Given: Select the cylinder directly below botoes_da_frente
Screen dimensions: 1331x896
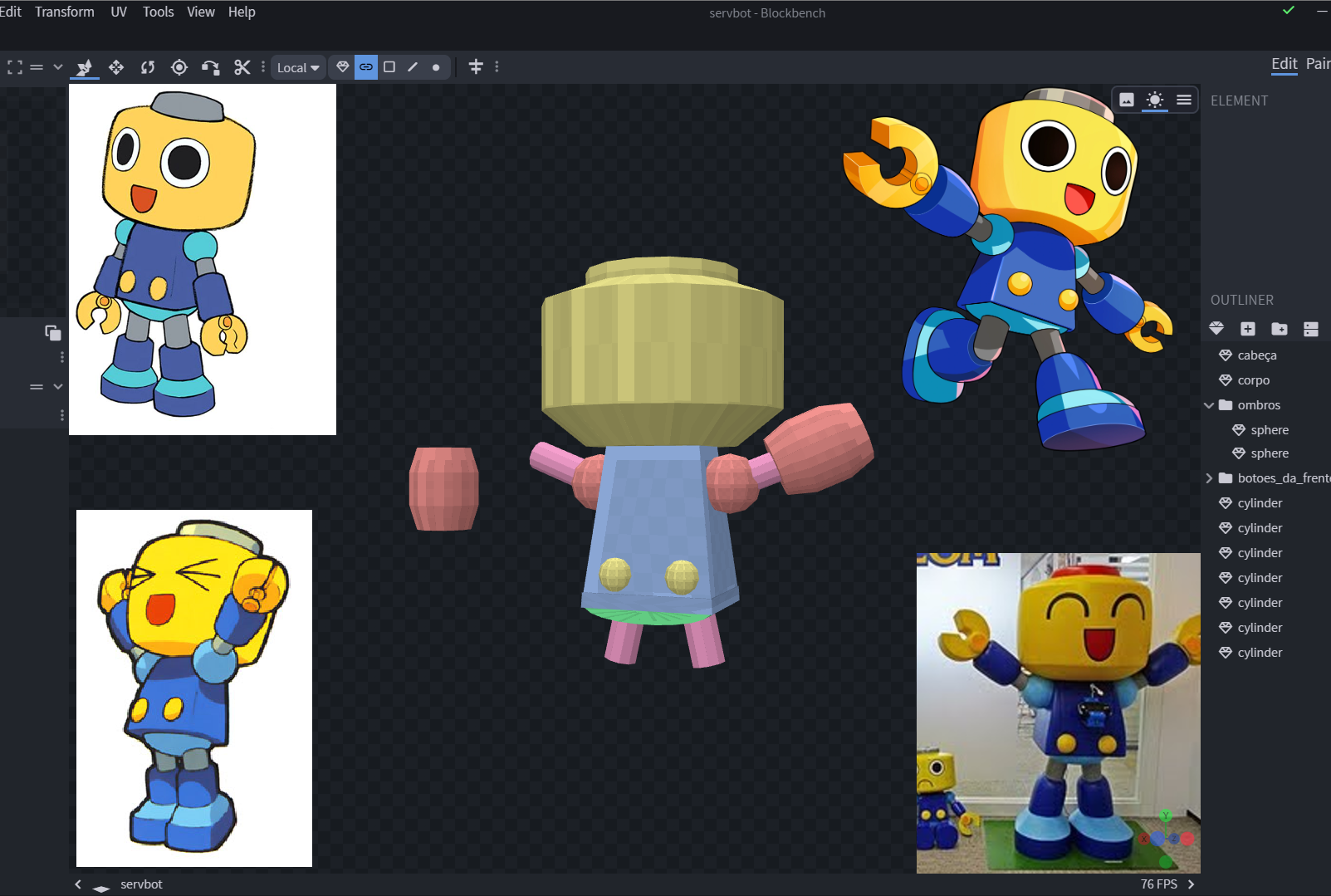Looking at the screenshot, I should pos(1266,503).
